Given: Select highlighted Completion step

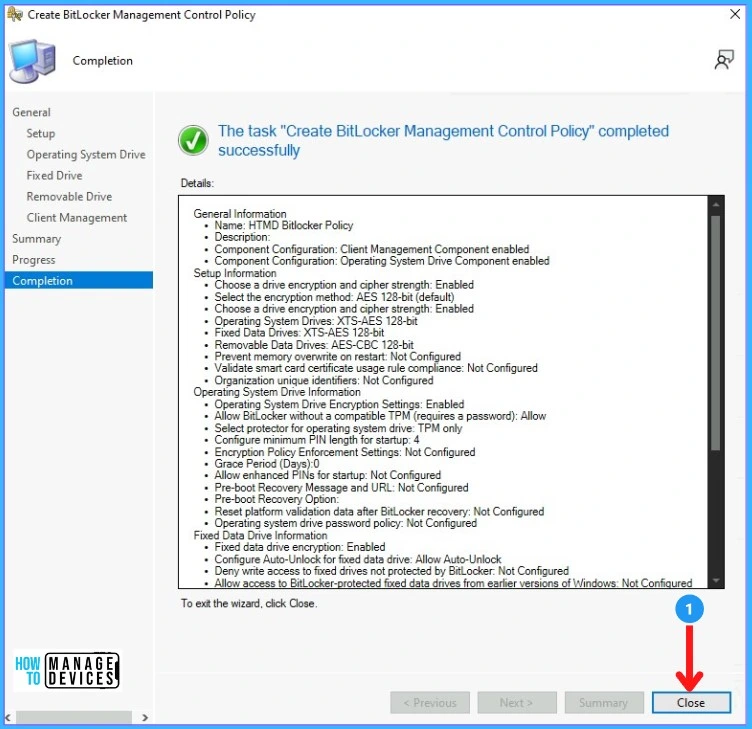Looking at the screenshot, I should point(79,281).
